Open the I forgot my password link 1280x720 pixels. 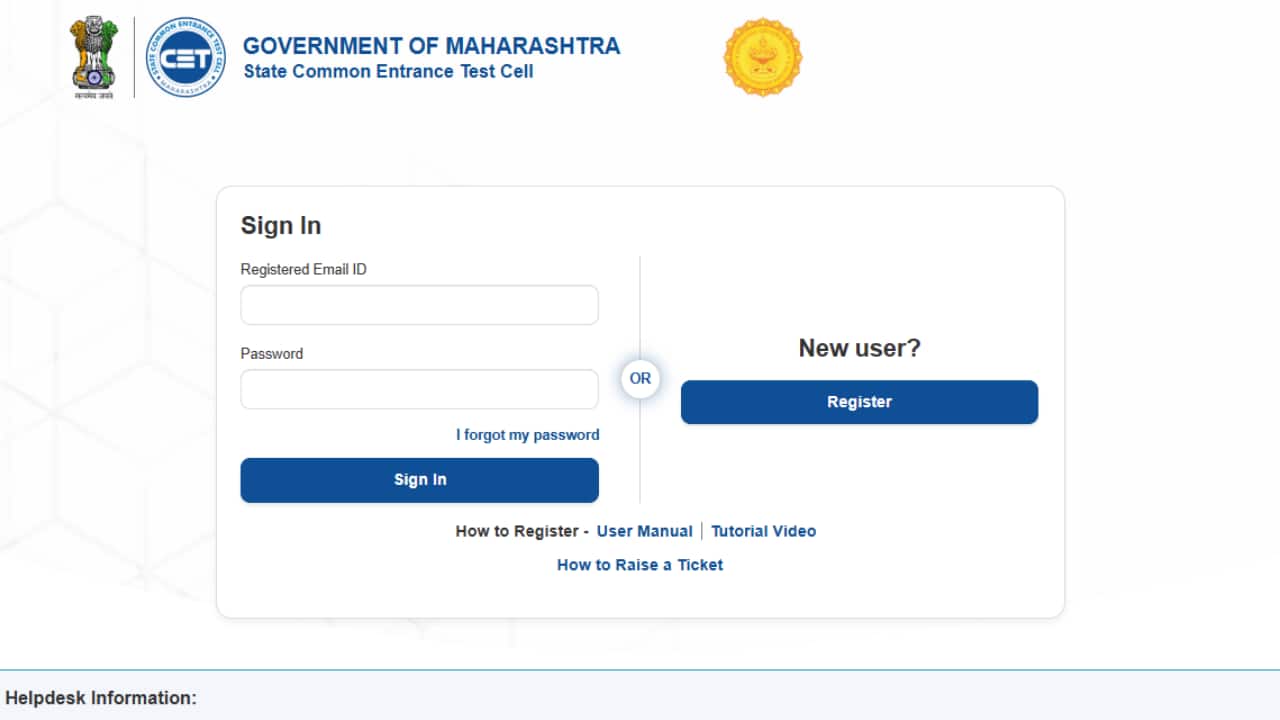527,434
